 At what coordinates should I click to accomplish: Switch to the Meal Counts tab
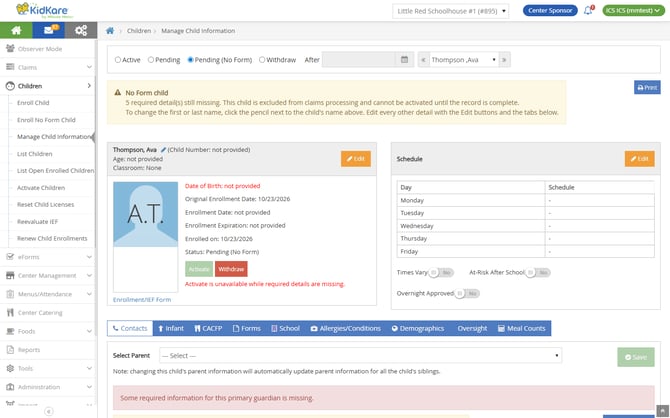point(522,328)
